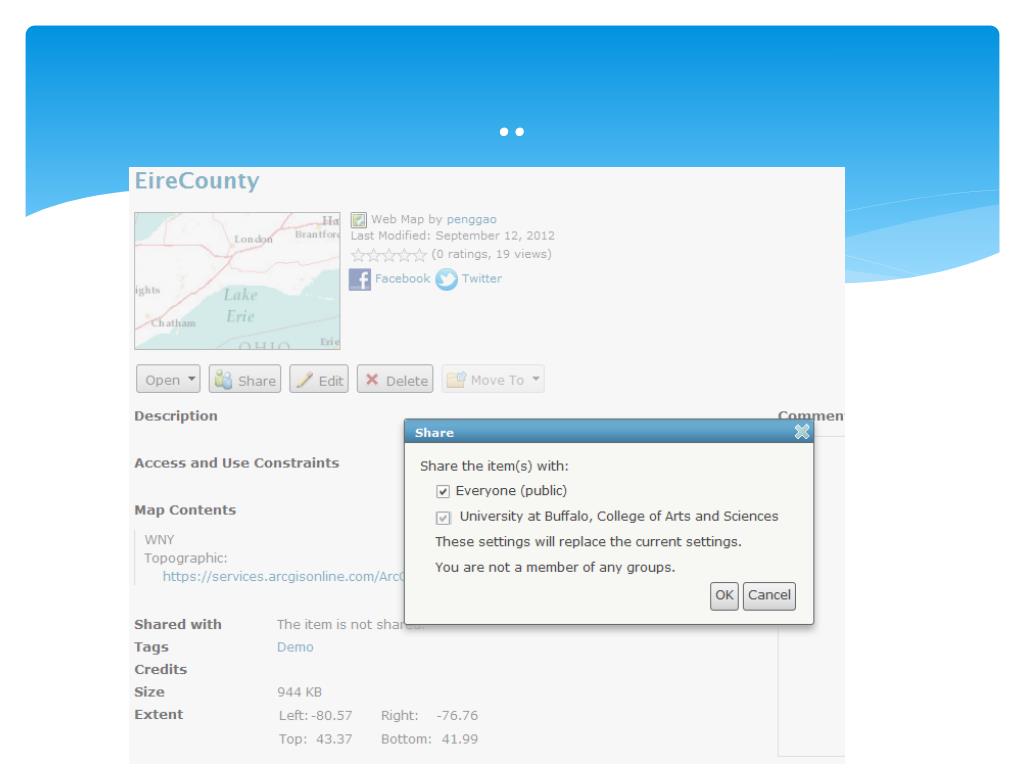Toggle University at Buffalo sharing checkbox
Image resolution: width=1024 pixels, height=768 pixels.
[x=443, y=517]
